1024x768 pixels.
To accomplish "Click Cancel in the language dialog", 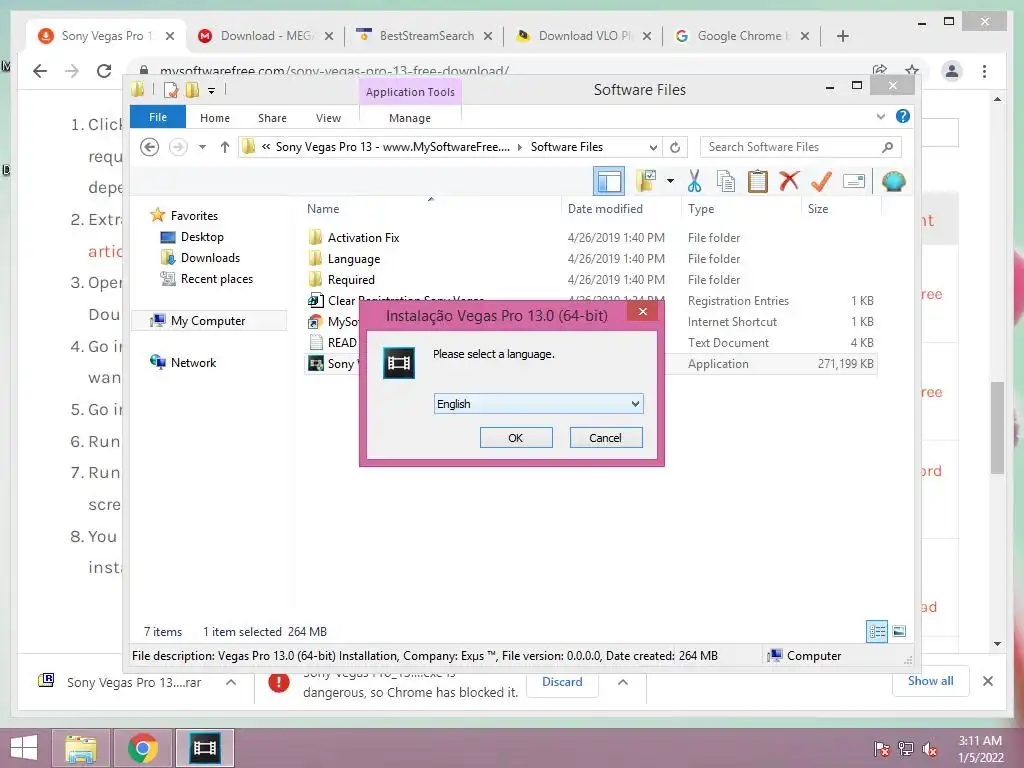I will coord(605,438).
